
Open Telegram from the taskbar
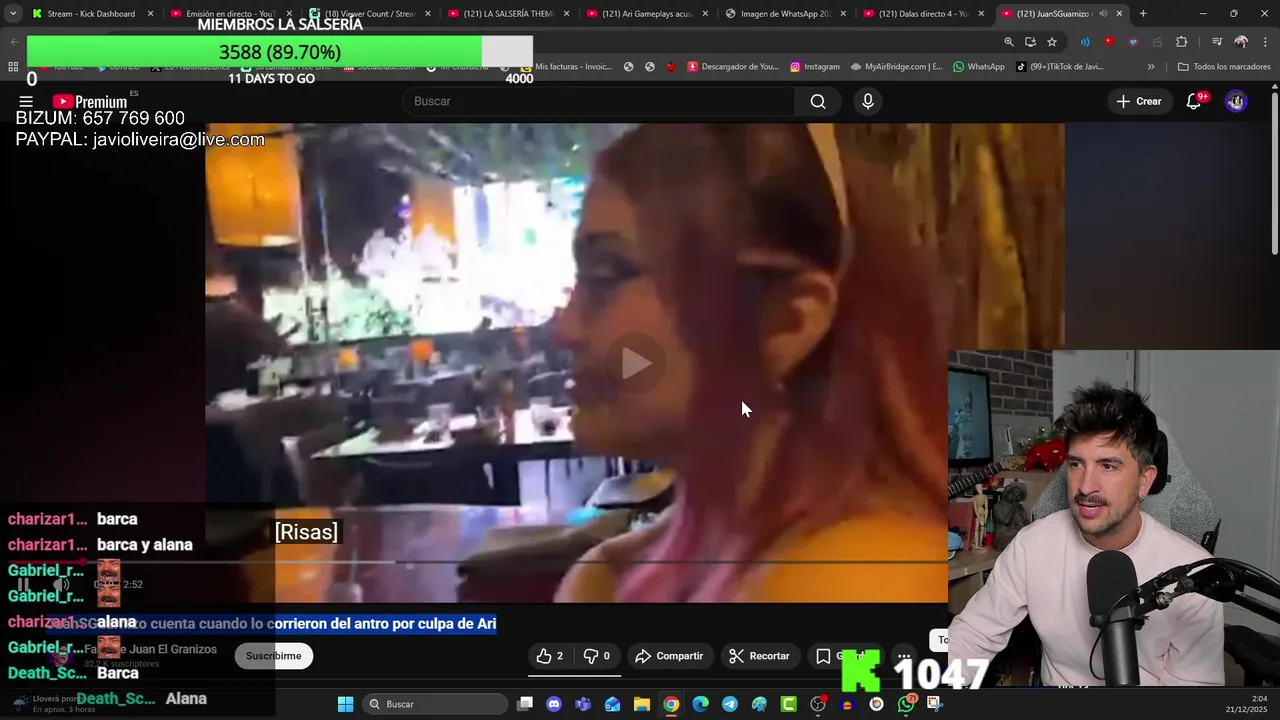pyautogui.click(x=730, y=704)
